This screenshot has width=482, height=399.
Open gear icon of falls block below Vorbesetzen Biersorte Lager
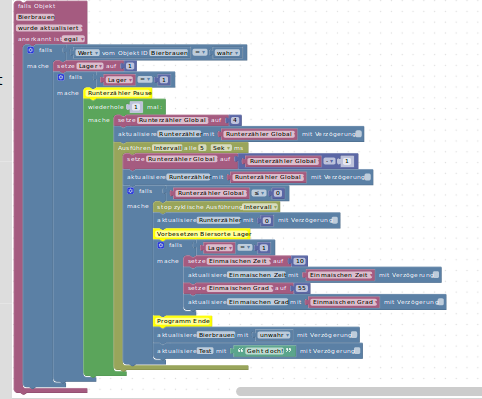(x=161, y=245)
